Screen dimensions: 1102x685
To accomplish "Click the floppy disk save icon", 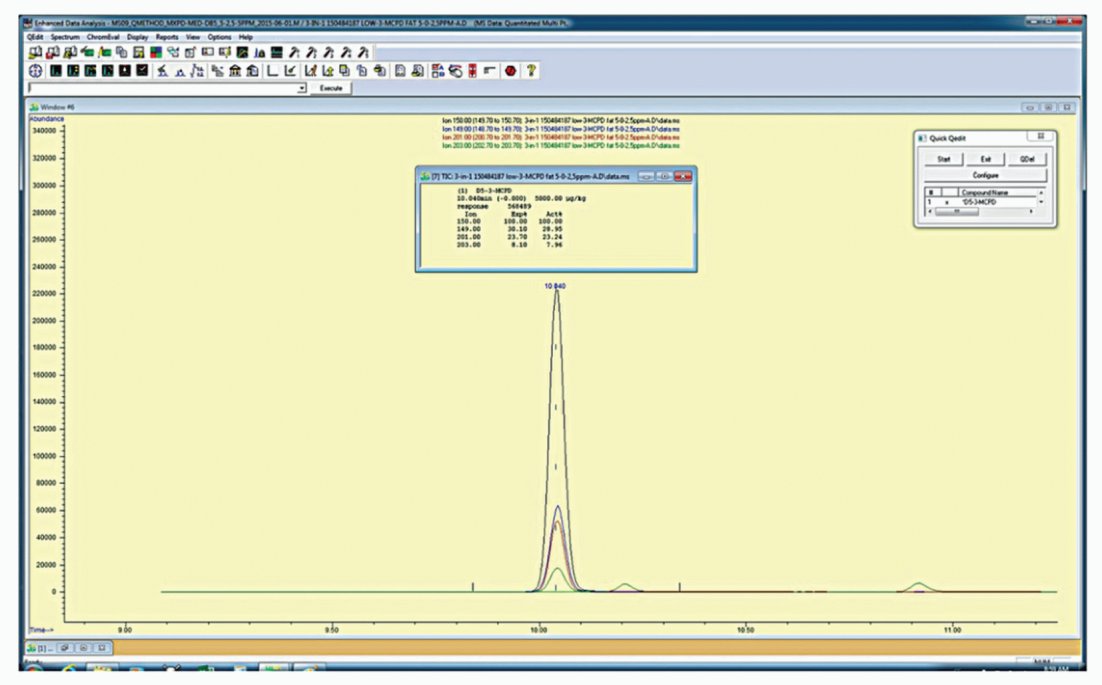I will click(x=138, y=52).
